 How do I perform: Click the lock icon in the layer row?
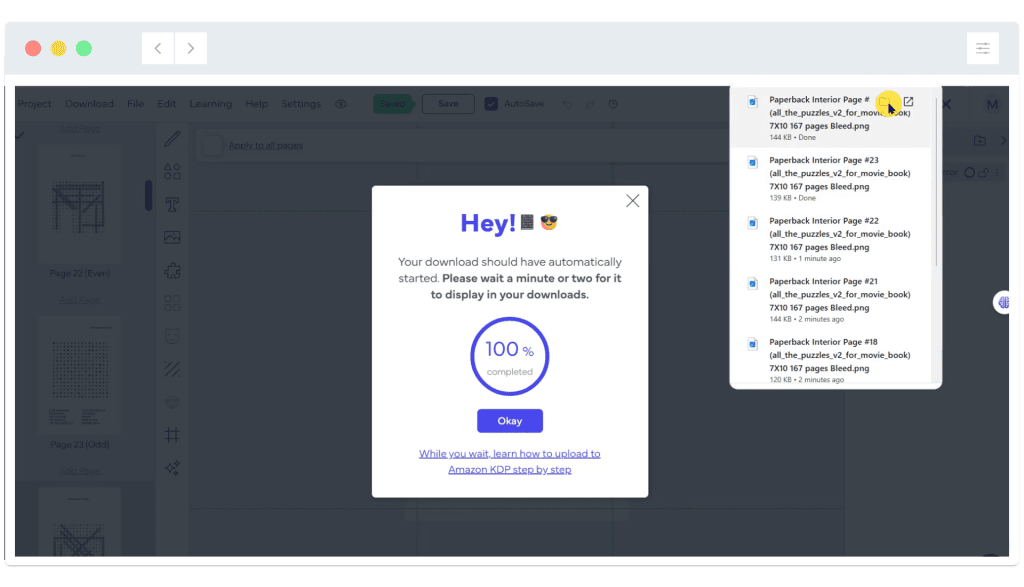pos(984,173)
